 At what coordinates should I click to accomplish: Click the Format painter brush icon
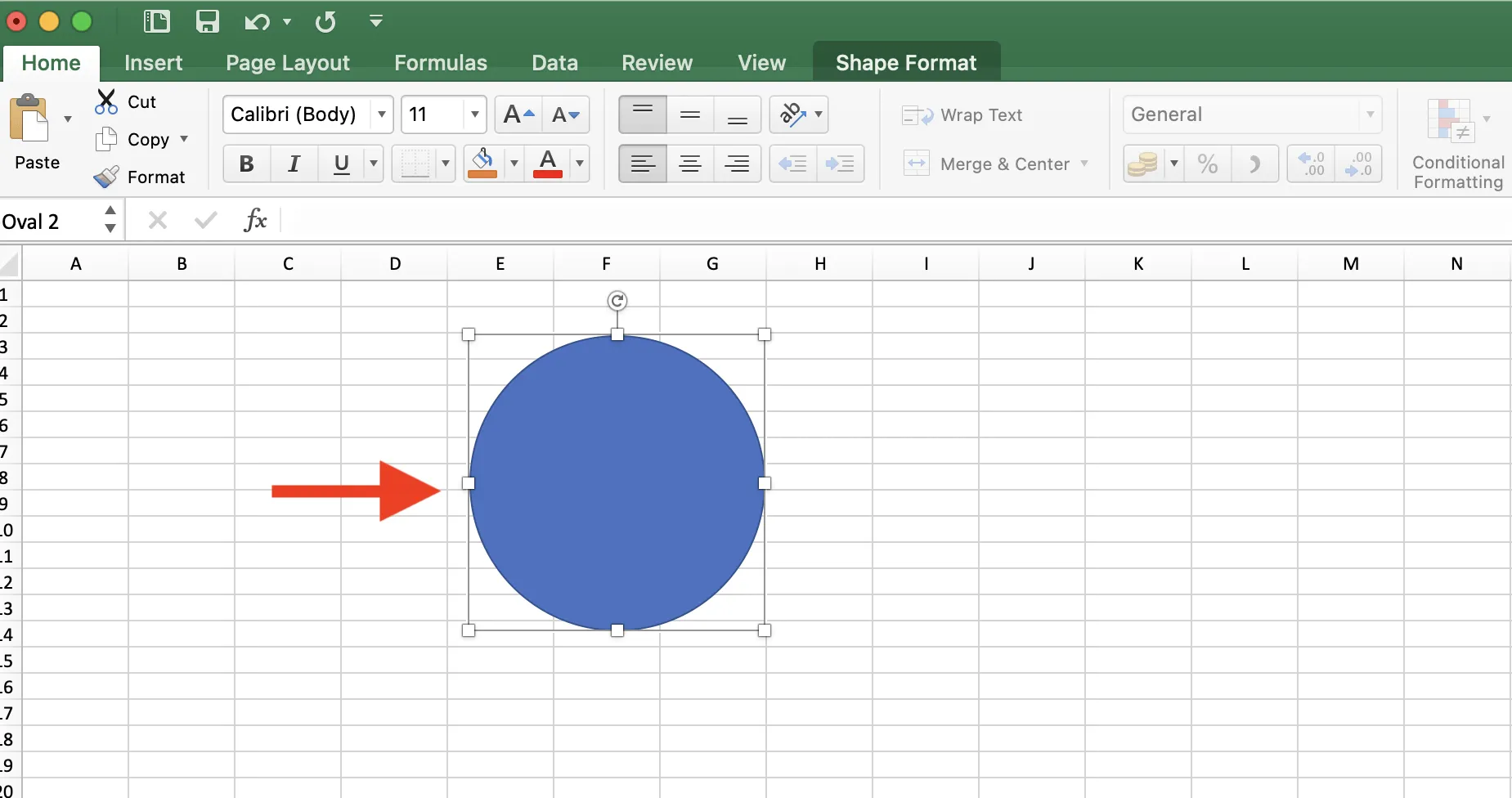(x=106, y=177)
